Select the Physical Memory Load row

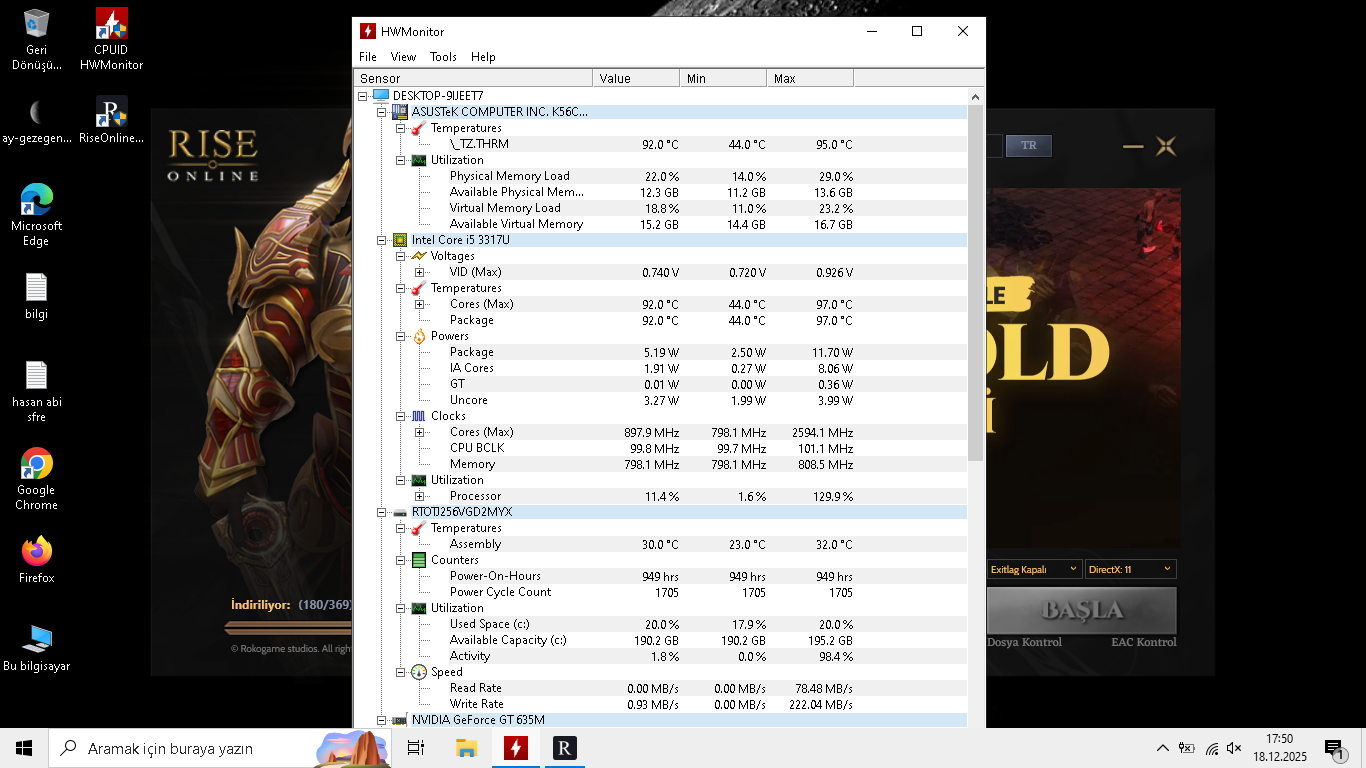(x=662, y=176)
